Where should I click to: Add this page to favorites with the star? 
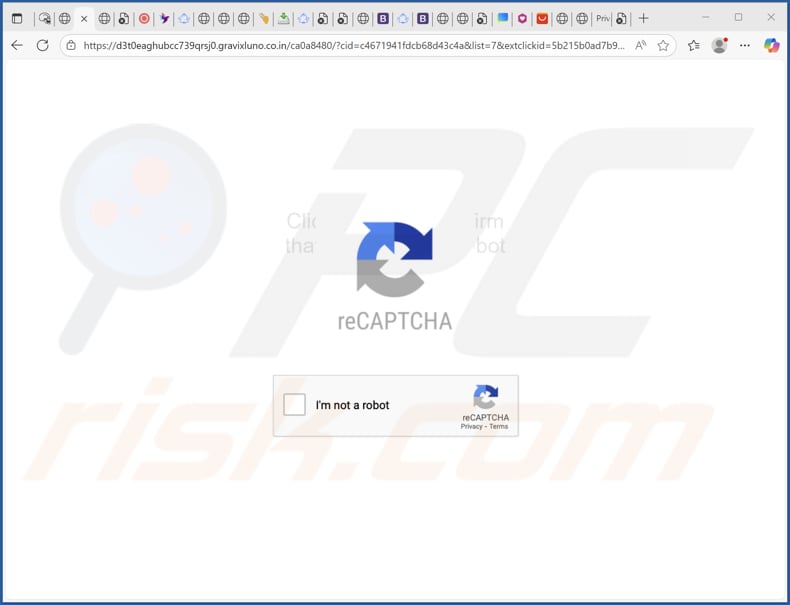663,45
